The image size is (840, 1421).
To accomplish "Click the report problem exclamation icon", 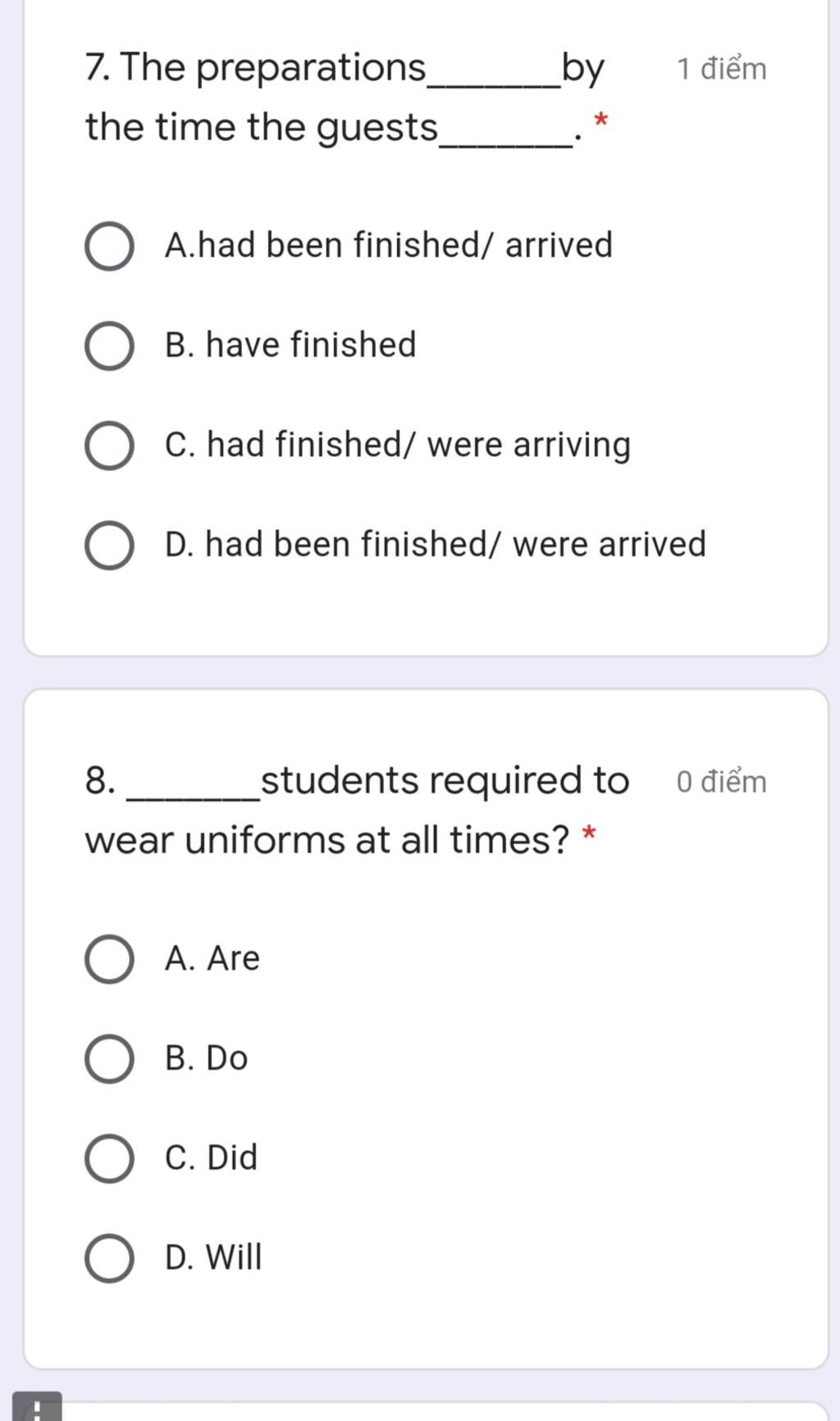I will tap(37, 1408).
